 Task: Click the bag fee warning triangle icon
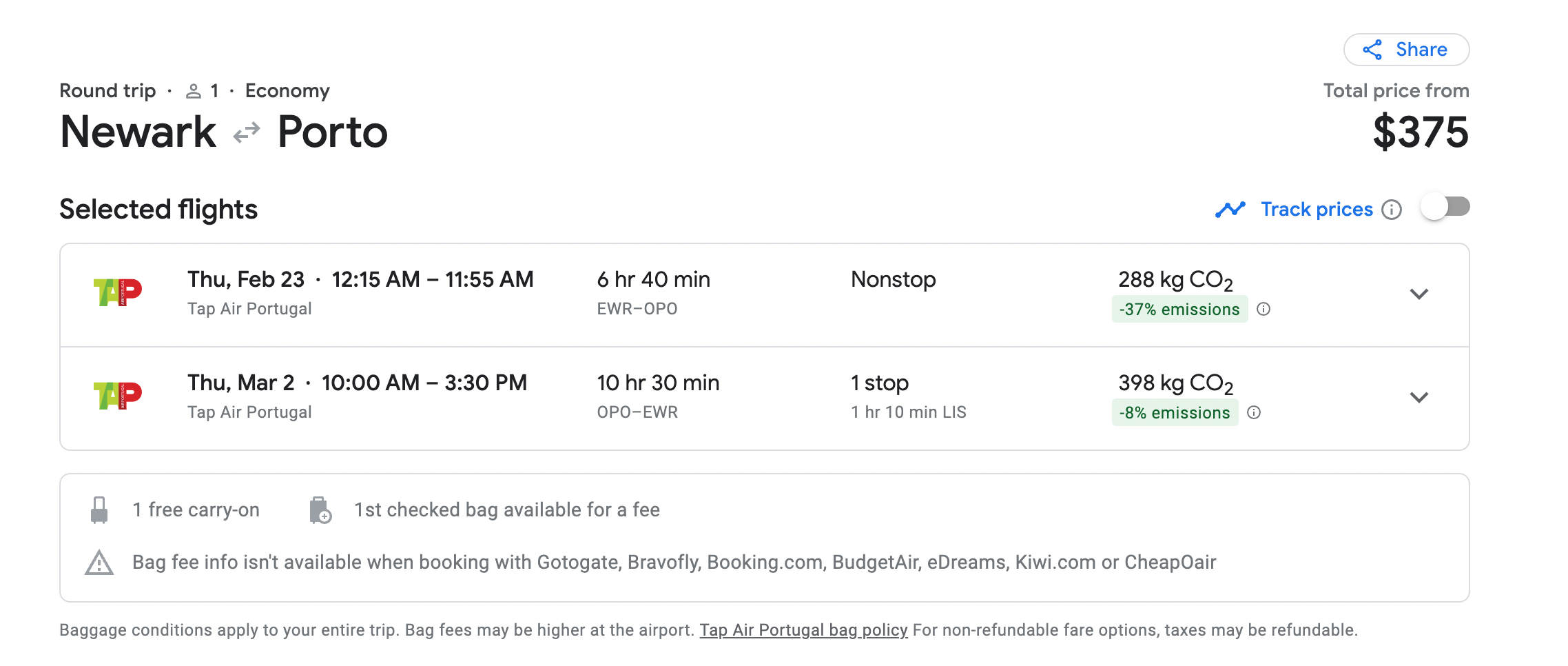pos(99,563)
